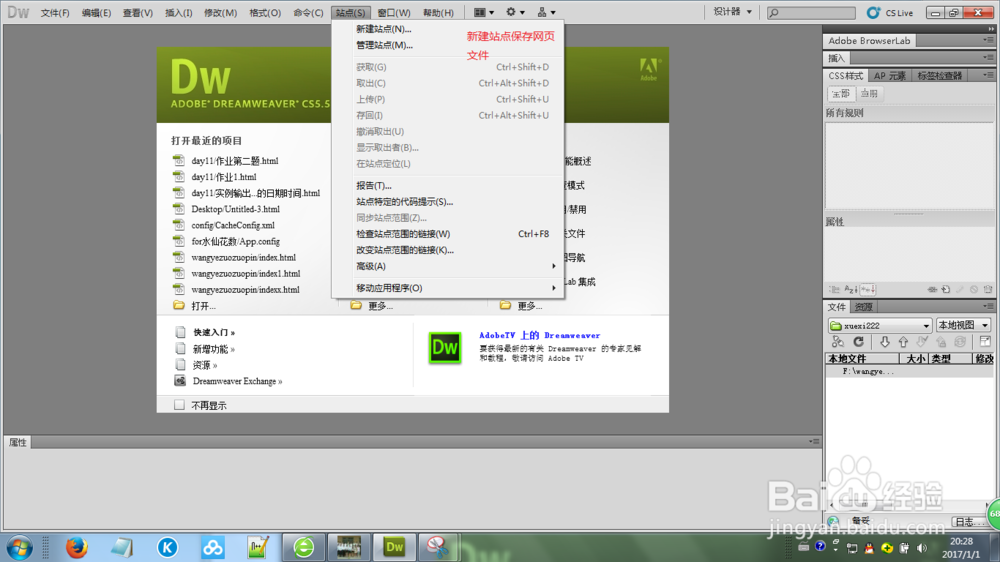Click the Delete CSS Rule trash icon

click(x=988, y=290)
